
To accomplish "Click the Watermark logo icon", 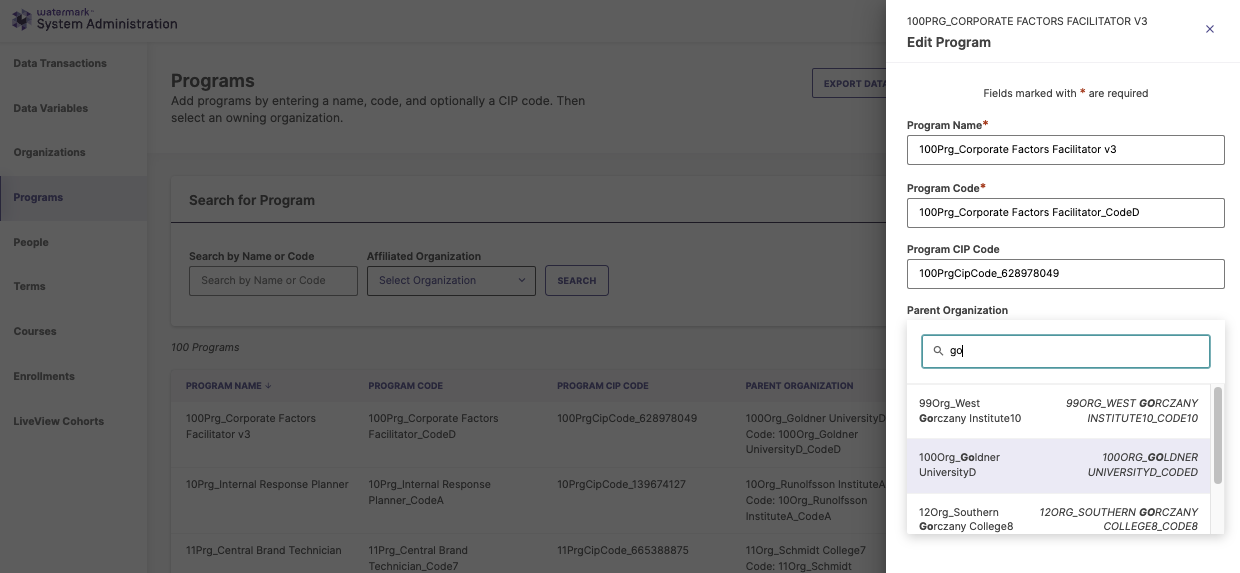I will tap(21, 19).
